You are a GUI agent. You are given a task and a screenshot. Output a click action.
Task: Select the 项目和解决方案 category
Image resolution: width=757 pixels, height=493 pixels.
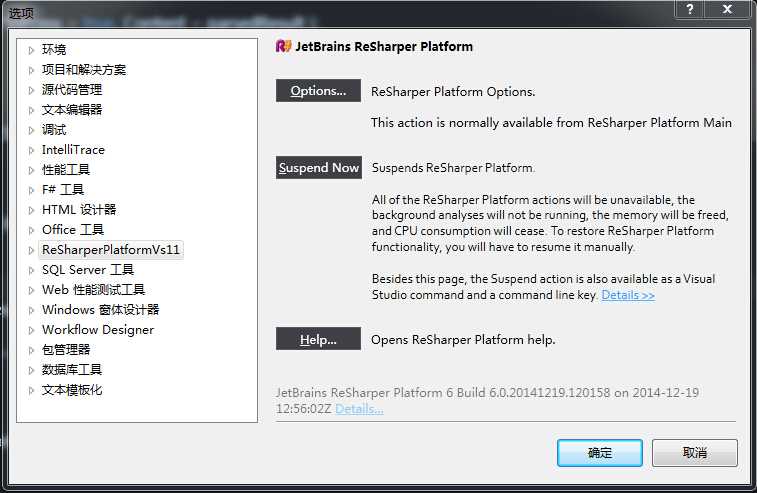tap(84, 70)
